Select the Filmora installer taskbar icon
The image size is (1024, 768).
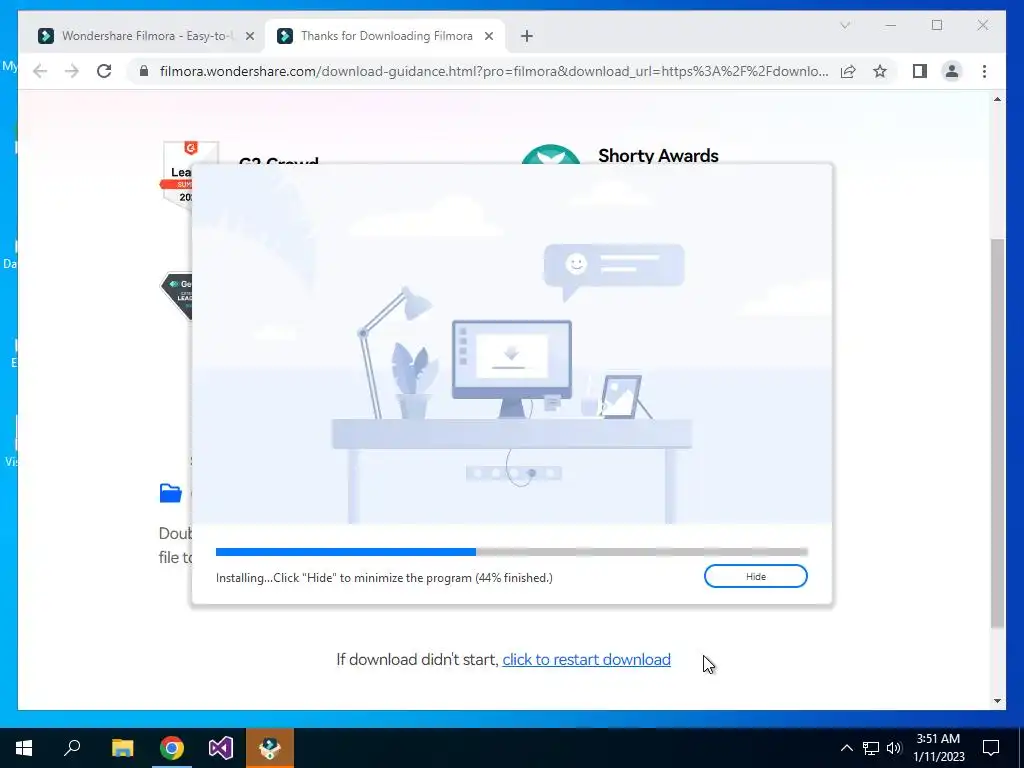click(270, 748)
